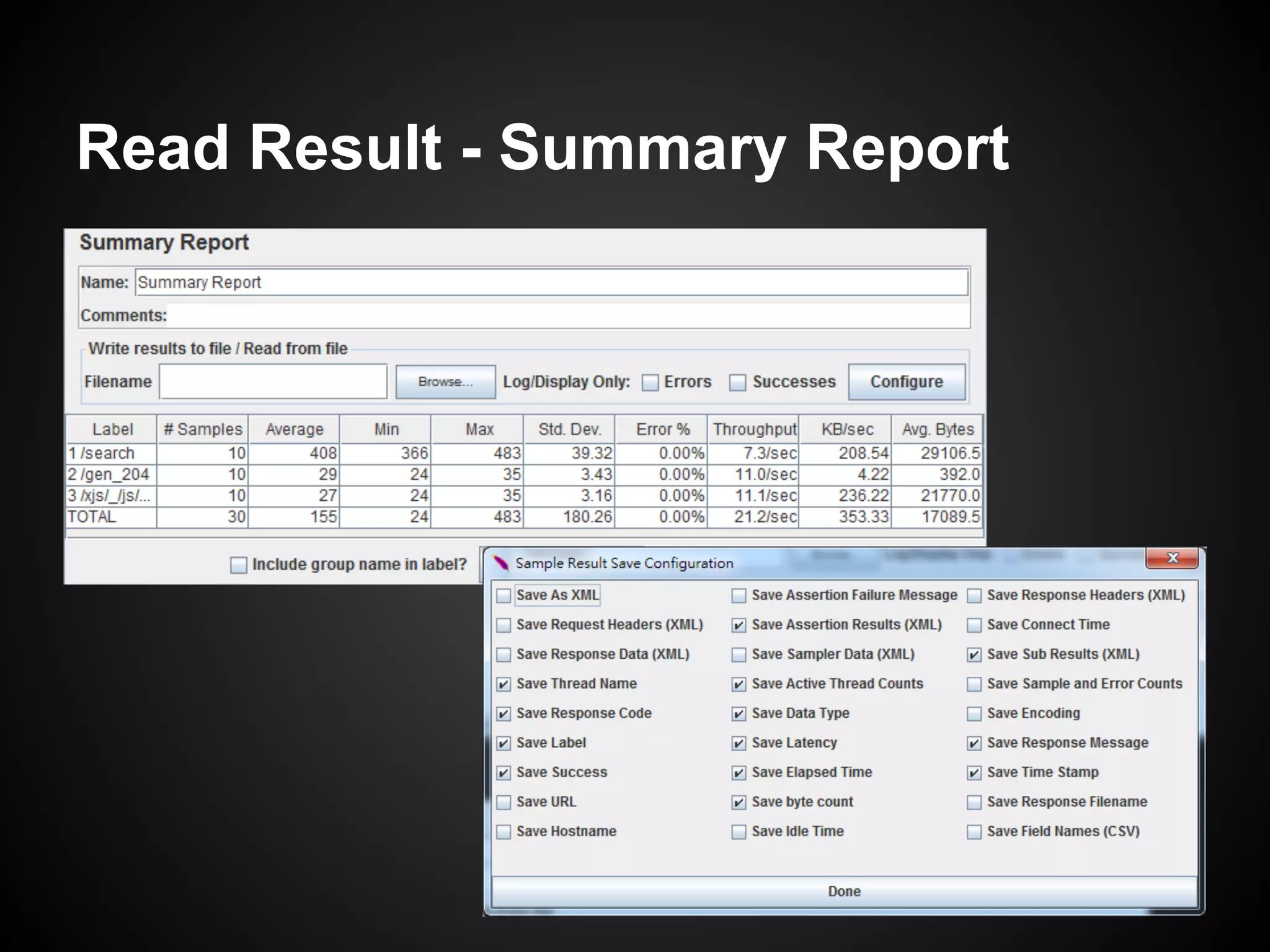Uncheck Save Active Thread Counts
The image size is (1270, 952).
(739, 684)
